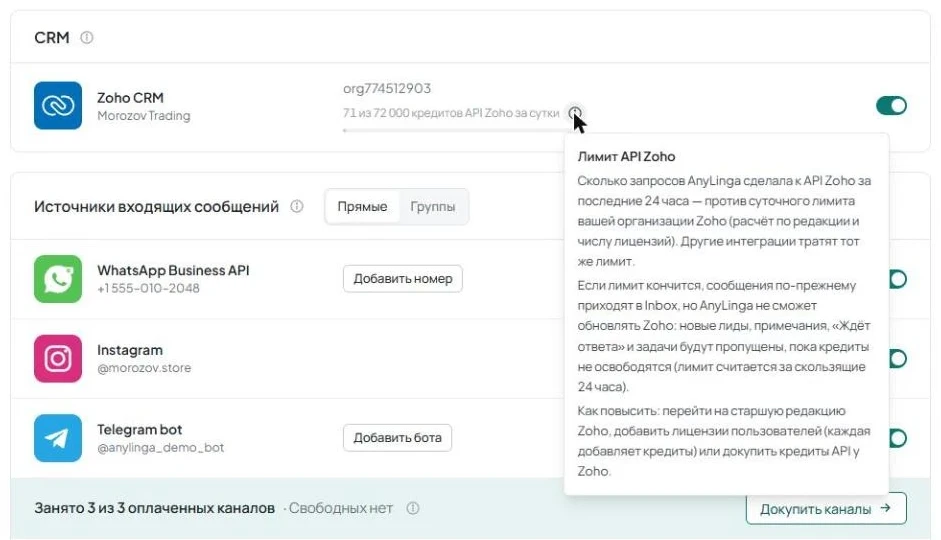Click the CRM section heading
941x540 pixels.
pos(52,38)
